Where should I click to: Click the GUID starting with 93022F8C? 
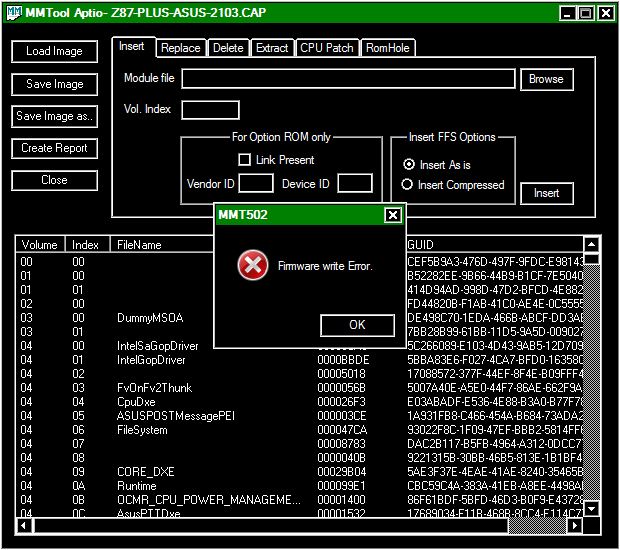coord(495,430)
